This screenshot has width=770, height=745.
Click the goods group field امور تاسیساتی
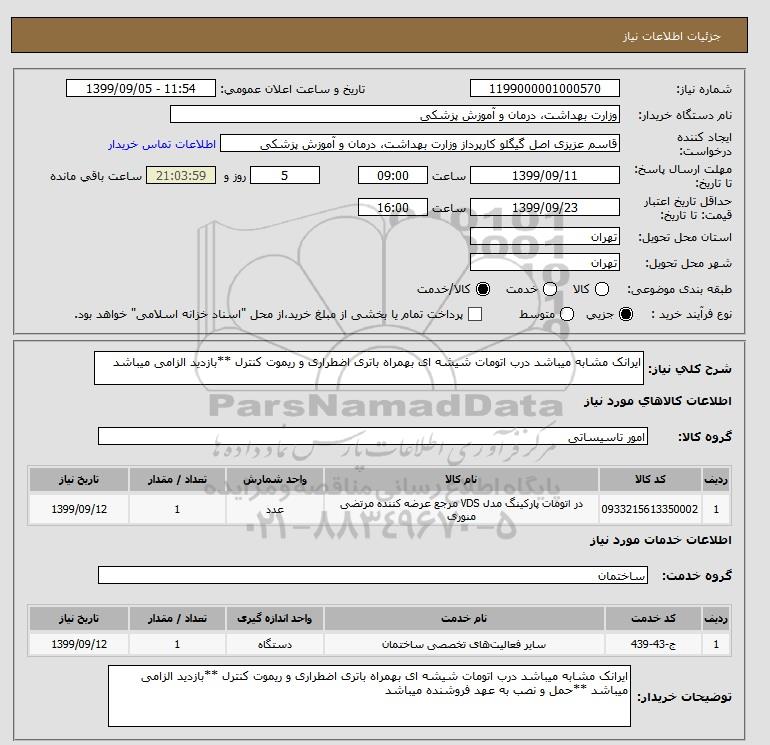coord(373,436)
